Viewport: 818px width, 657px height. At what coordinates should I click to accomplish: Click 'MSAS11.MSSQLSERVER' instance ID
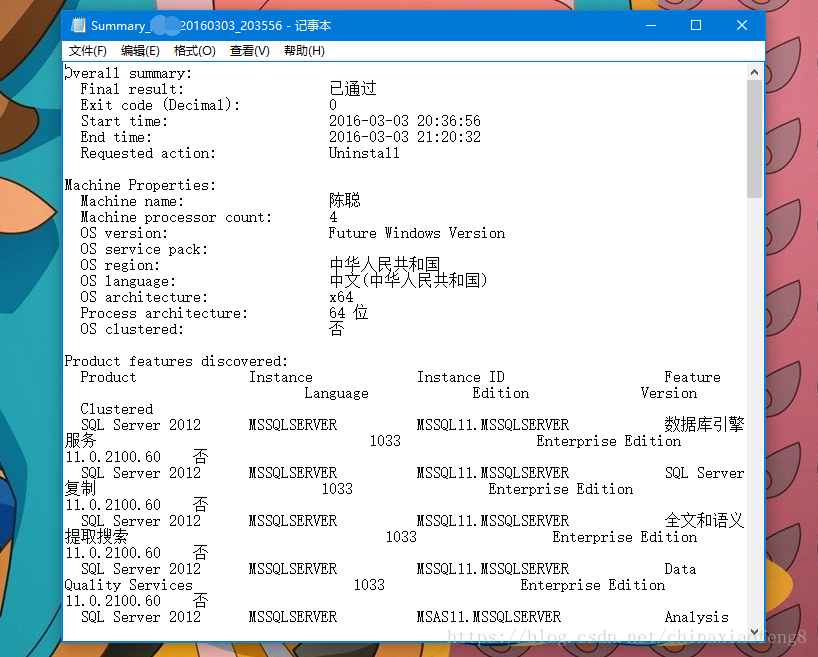tap(489, 617)
